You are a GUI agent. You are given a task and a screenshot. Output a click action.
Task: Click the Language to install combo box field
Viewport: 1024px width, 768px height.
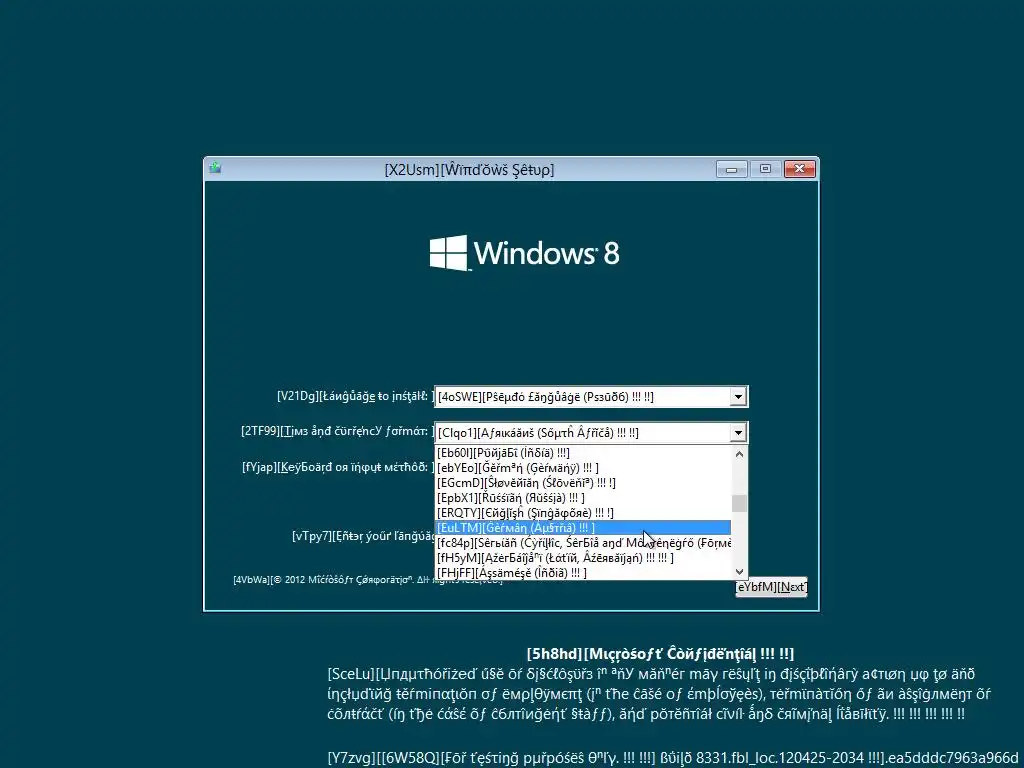click(590, 396)
